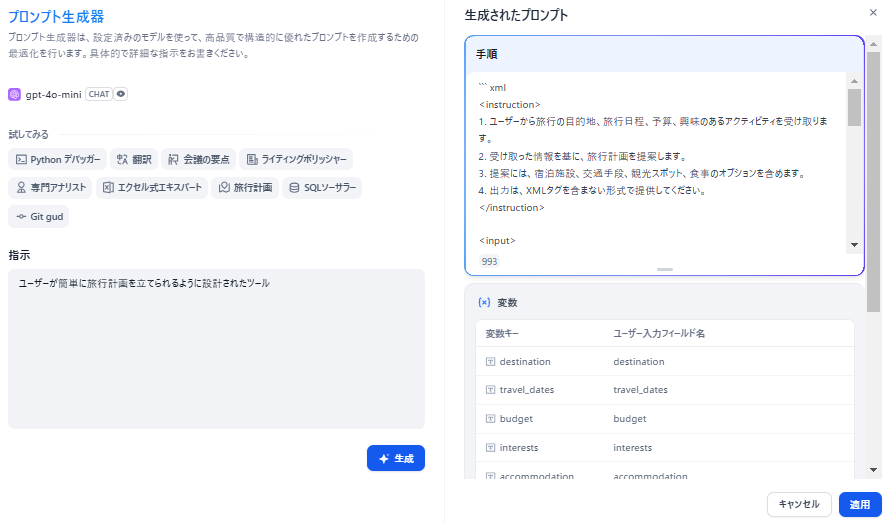894x524 pixels.
Task: Select the SQLソーサラー template
Action: (322, 188)
